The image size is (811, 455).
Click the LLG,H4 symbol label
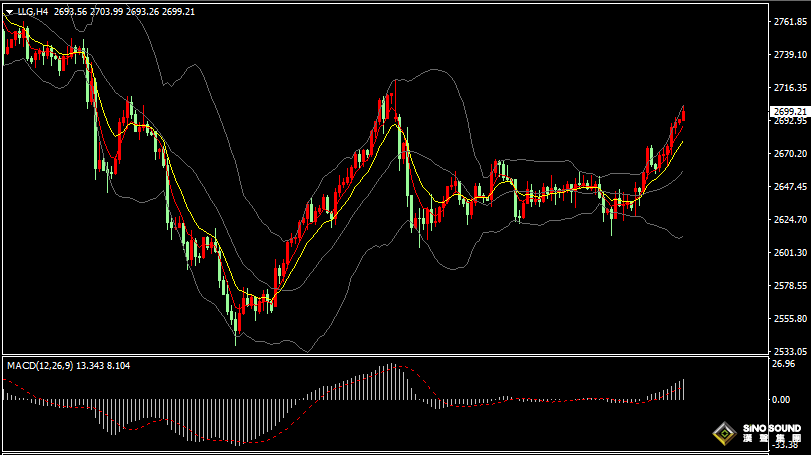point(33,11)
